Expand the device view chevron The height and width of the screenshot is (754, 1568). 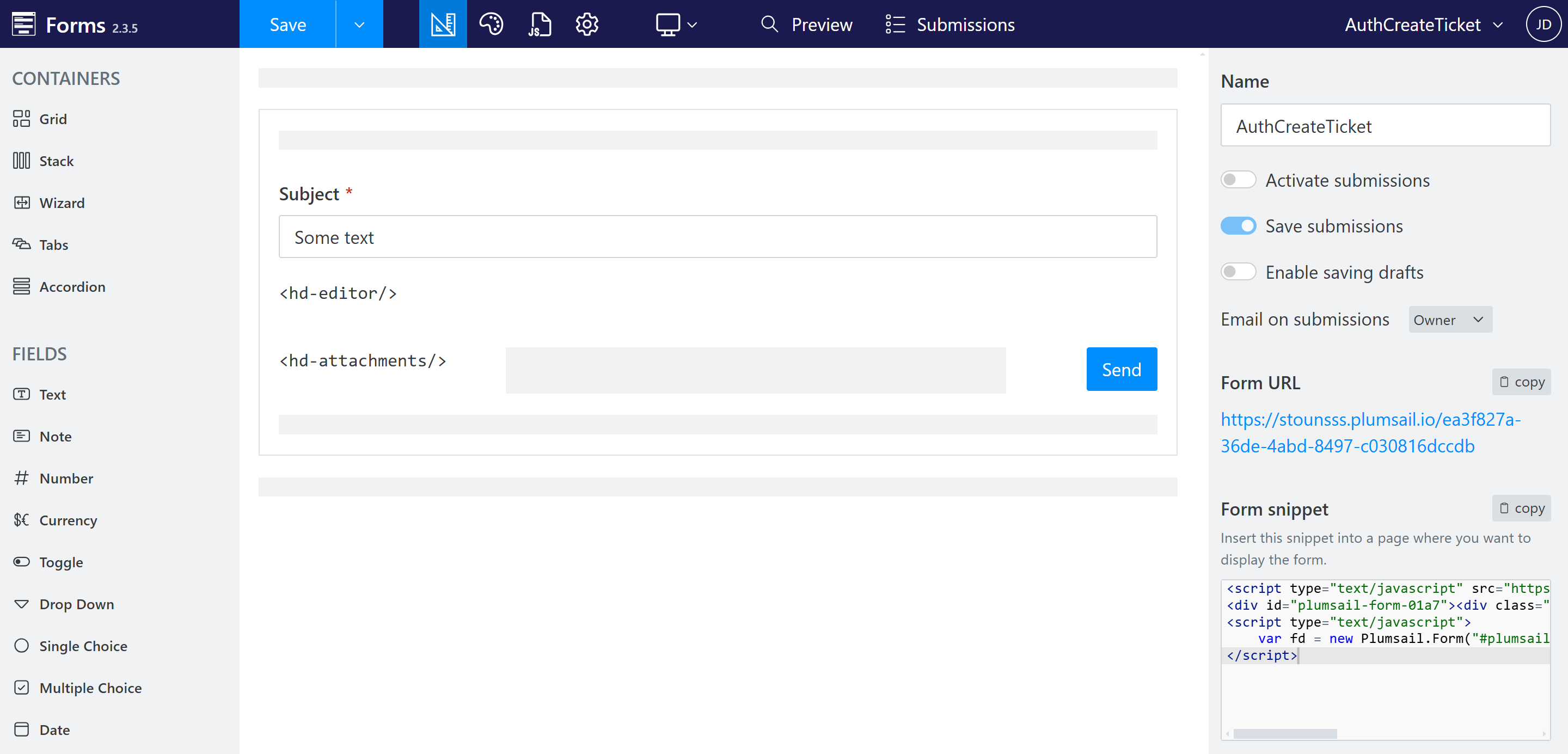[691, 25]
